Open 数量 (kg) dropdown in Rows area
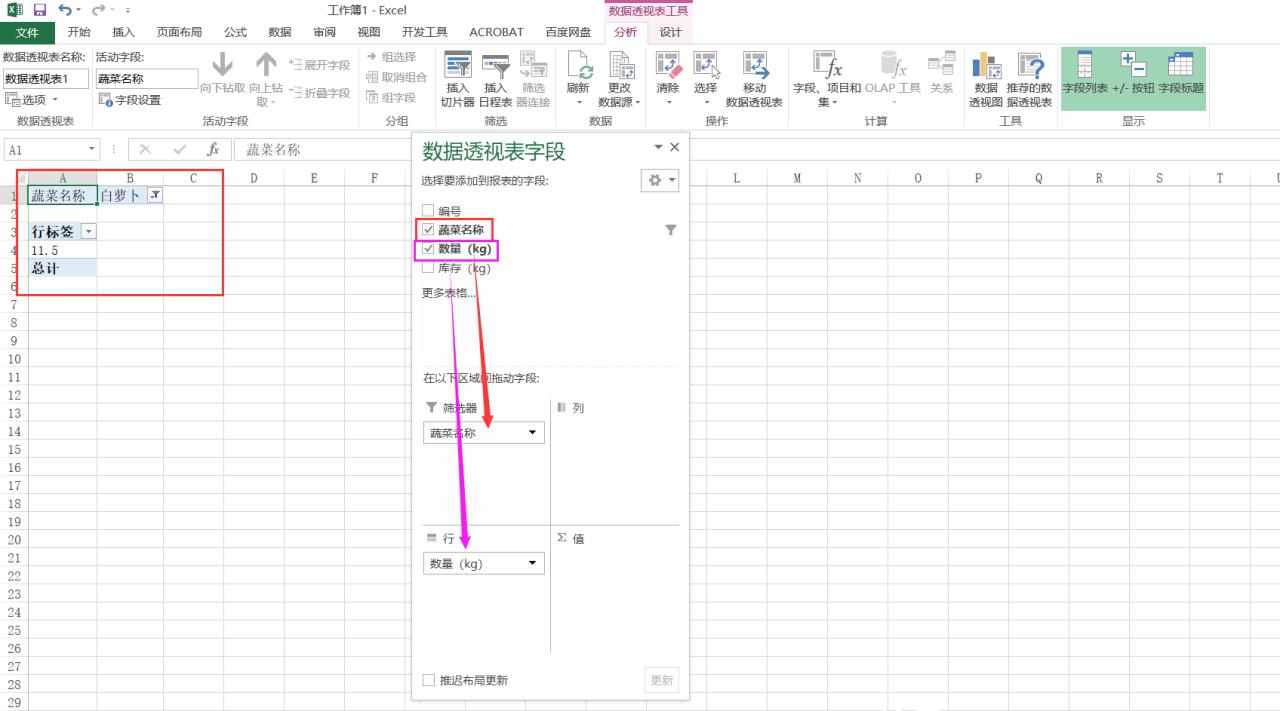 click(x=532, y=563)
